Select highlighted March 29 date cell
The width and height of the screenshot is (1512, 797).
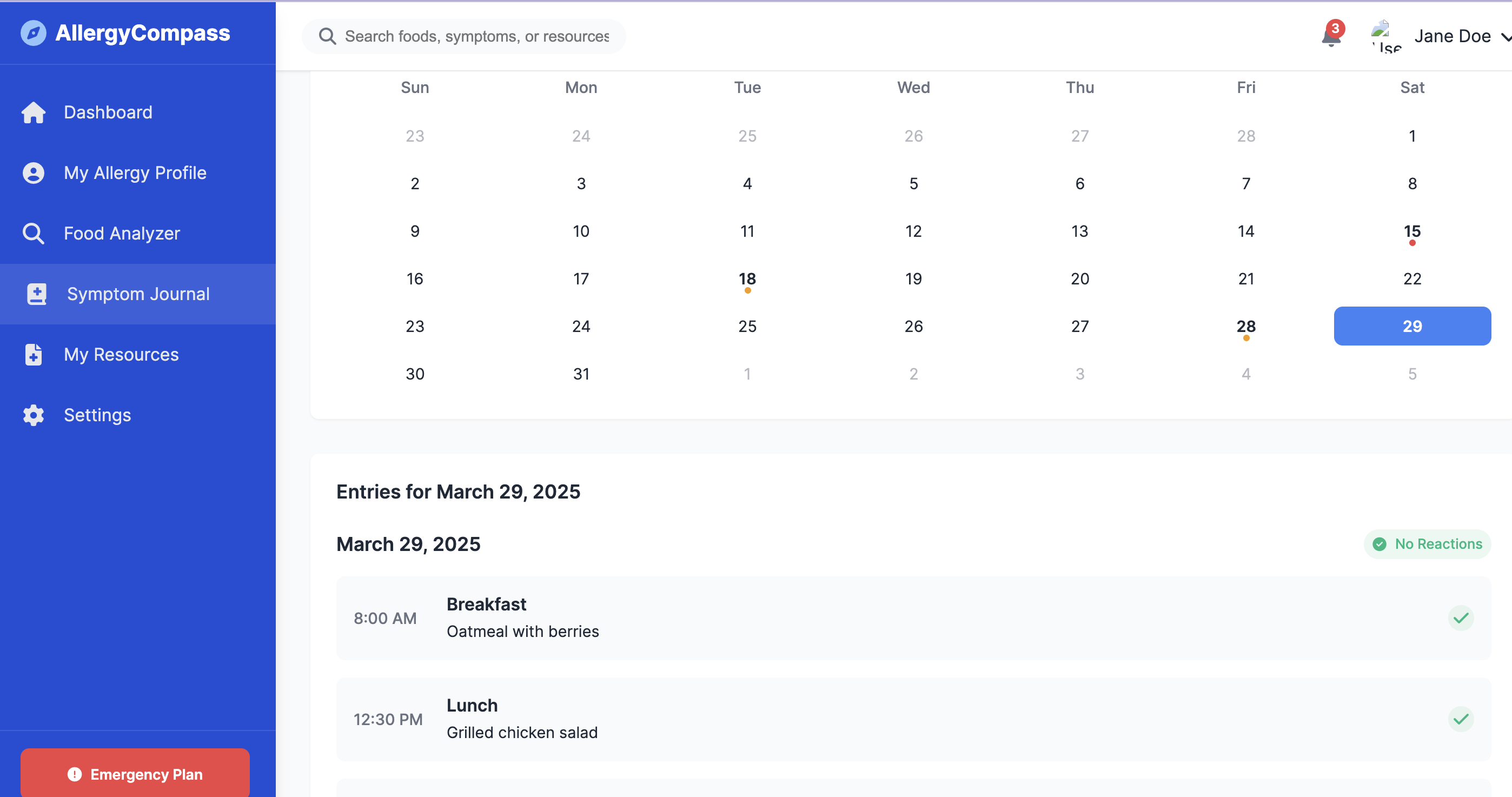pos(1411,326)
